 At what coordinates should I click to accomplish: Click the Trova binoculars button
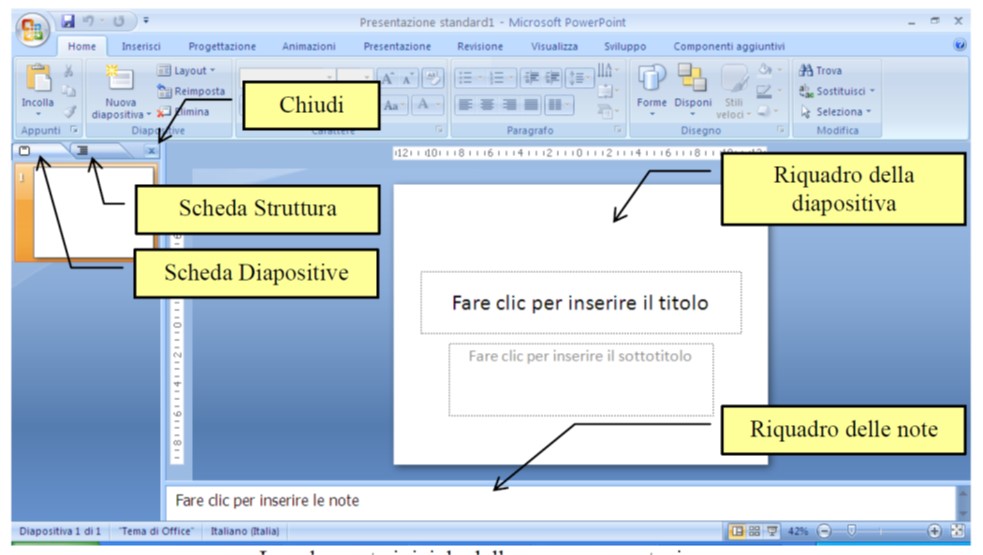click(x=820, y=70)
